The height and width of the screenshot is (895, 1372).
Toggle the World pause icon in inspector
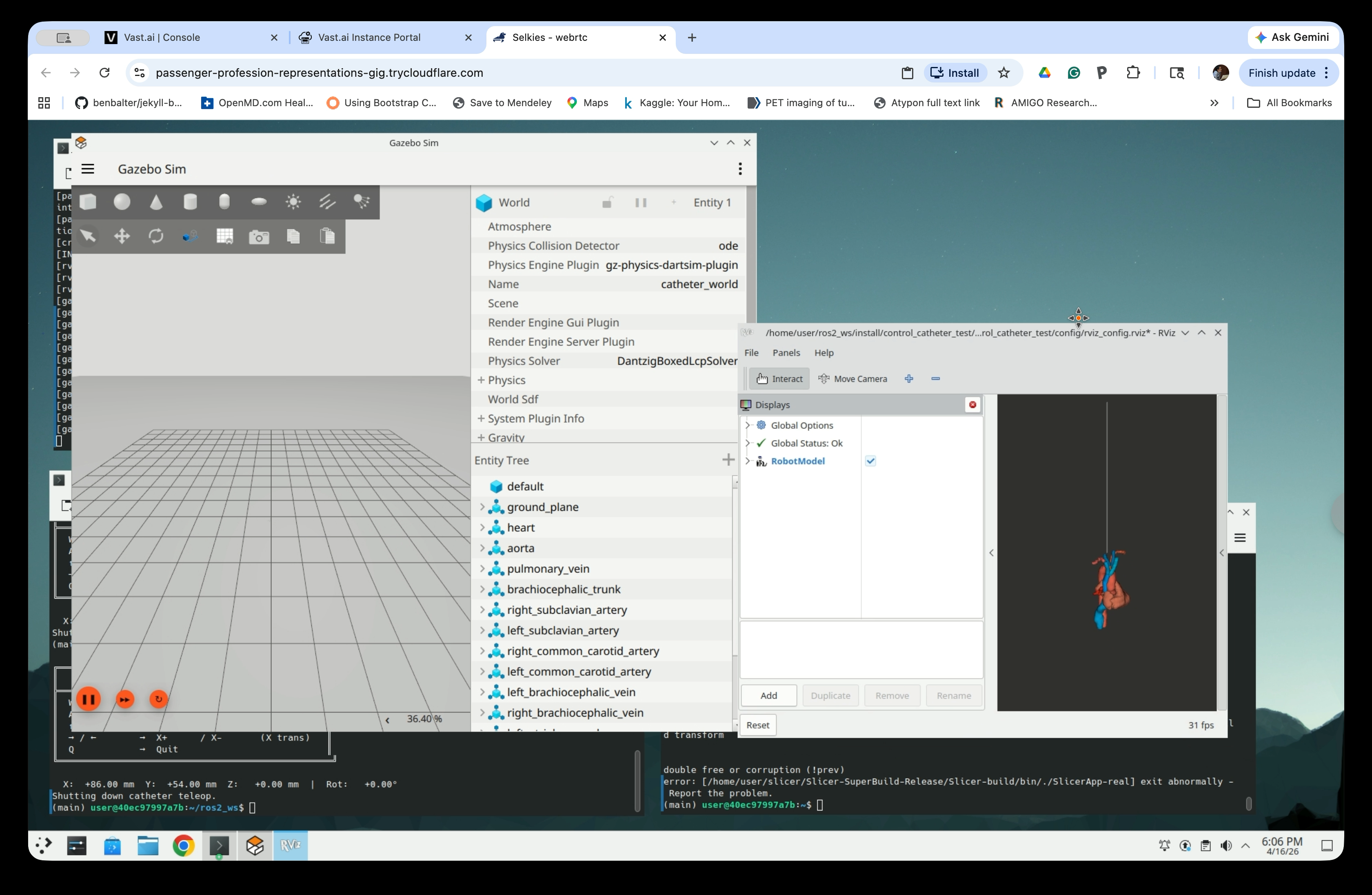click(640, 203)
